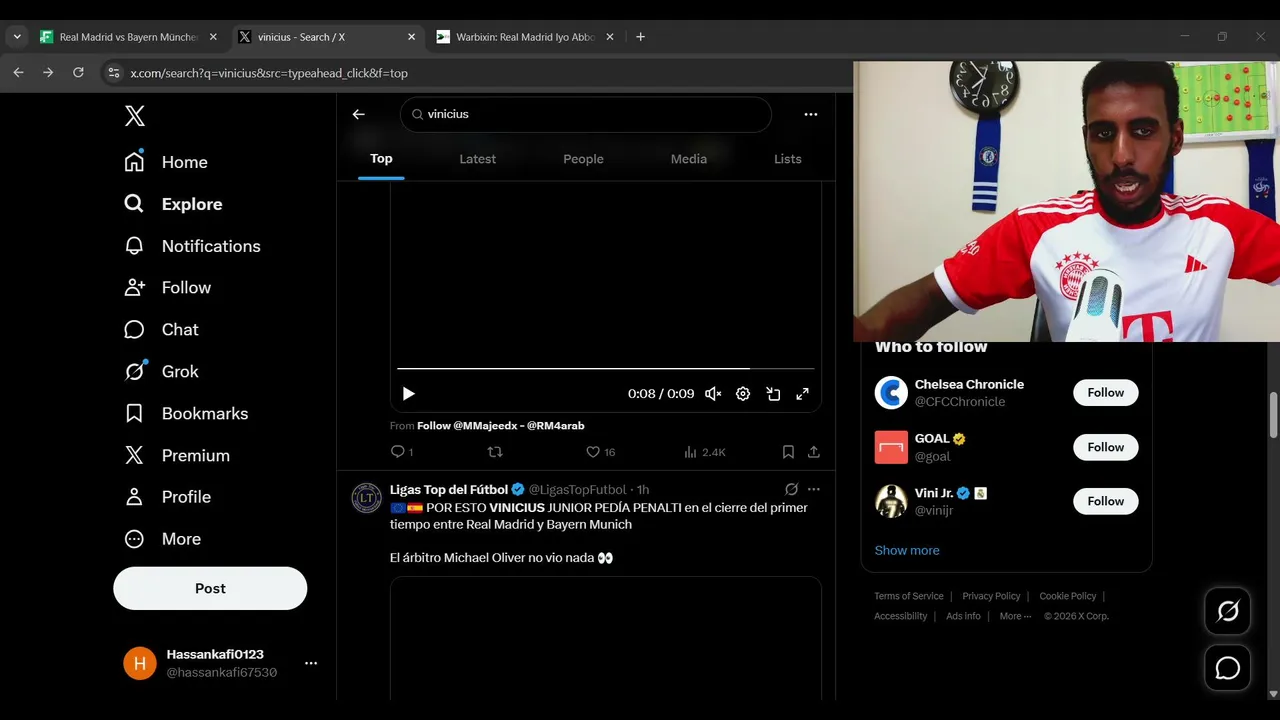Open Explore in the sidebar
The image size is (1280, 720).
point(173,204)
